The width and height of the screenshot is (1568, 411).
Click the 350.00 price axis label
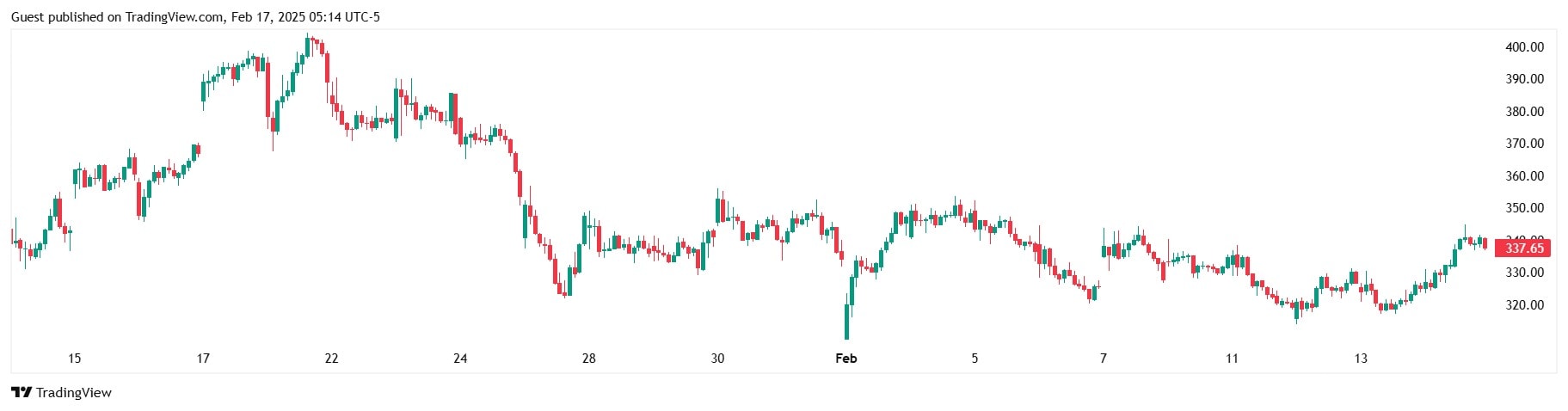click(1524, 208)
